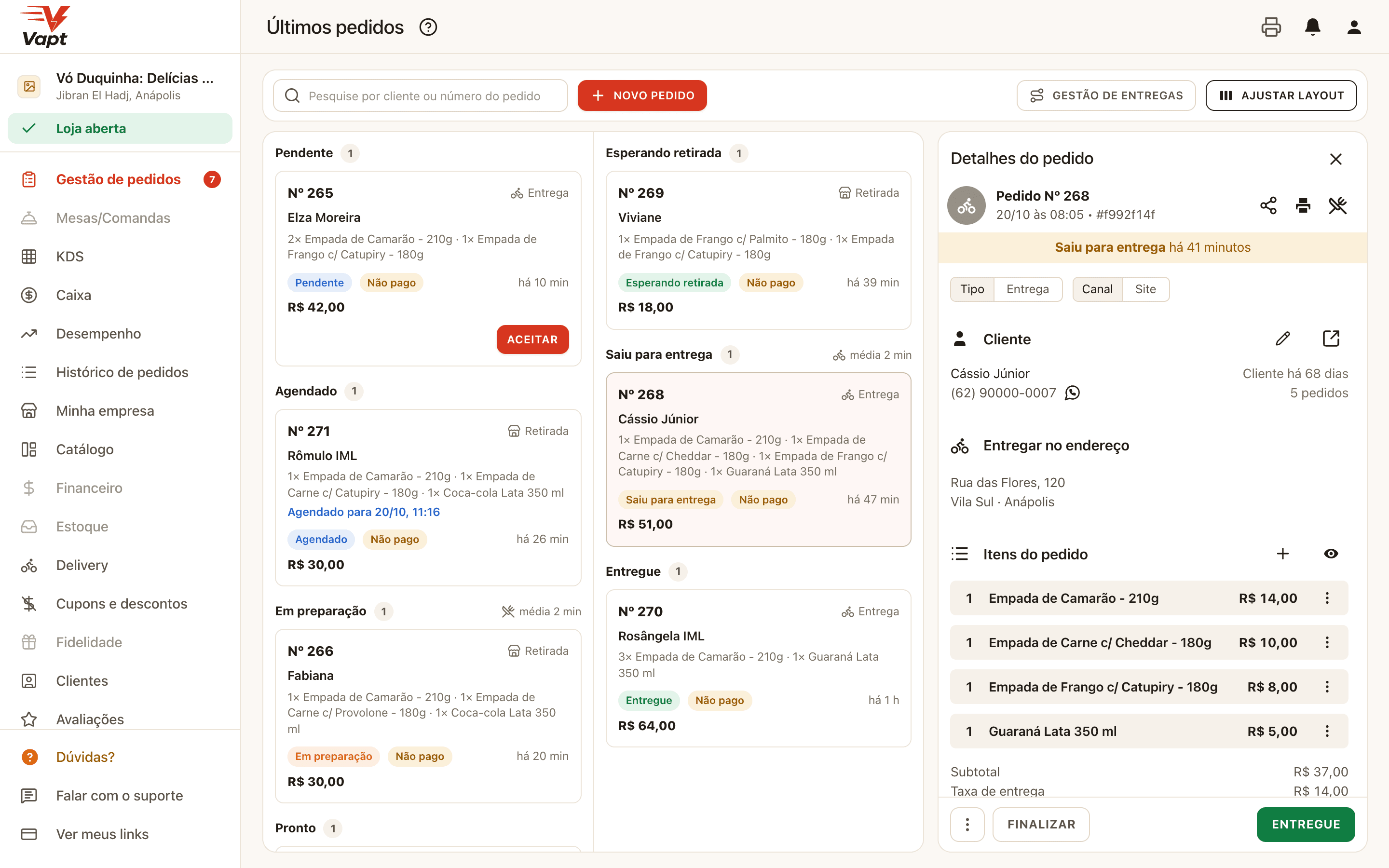Open order card Nº 266 Fabiana
Screen dimensions: 1389x868
(428, 716)
